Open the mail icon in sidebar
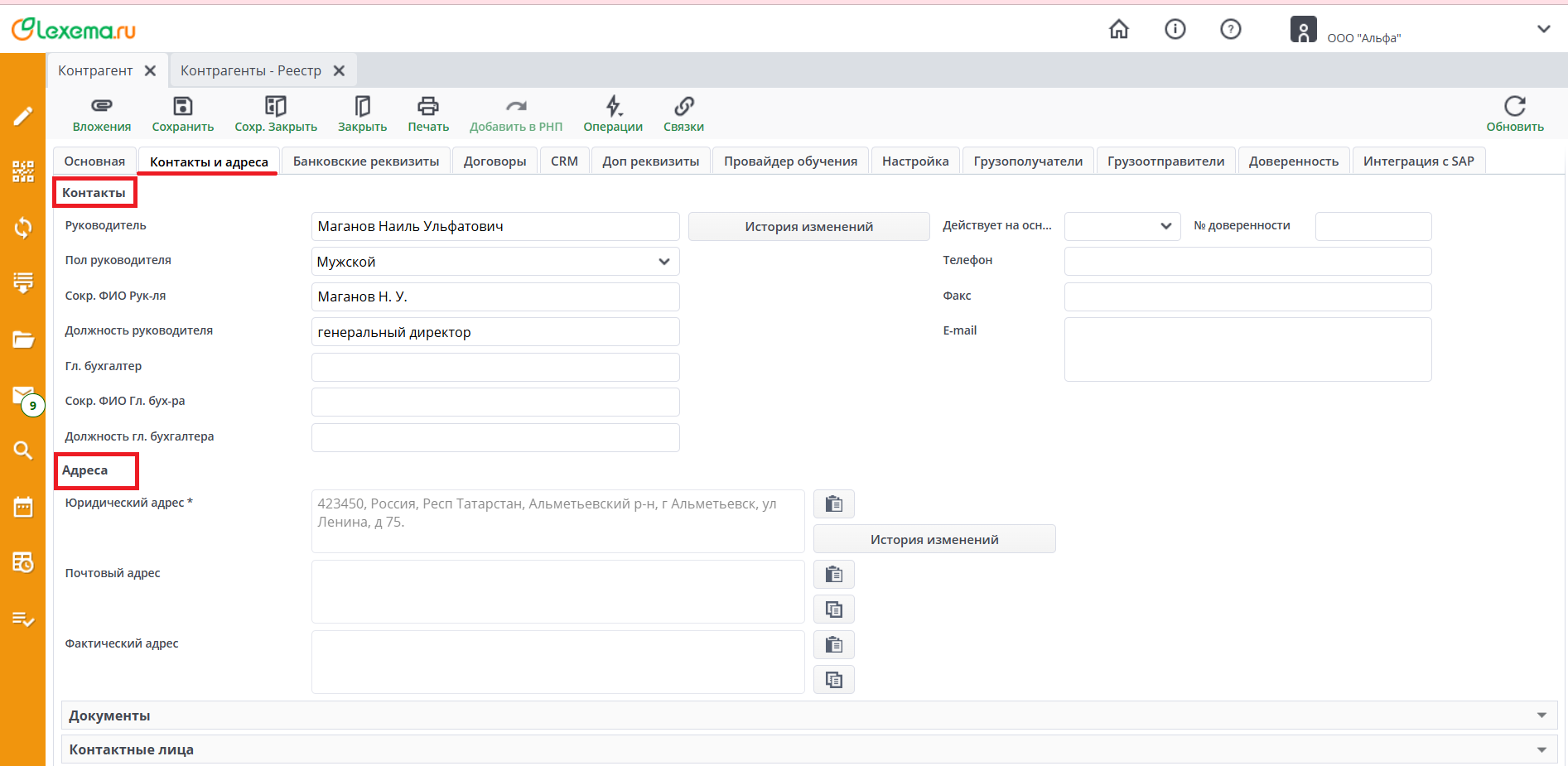Screen dimensions: 1568x766 pos(23,396)
